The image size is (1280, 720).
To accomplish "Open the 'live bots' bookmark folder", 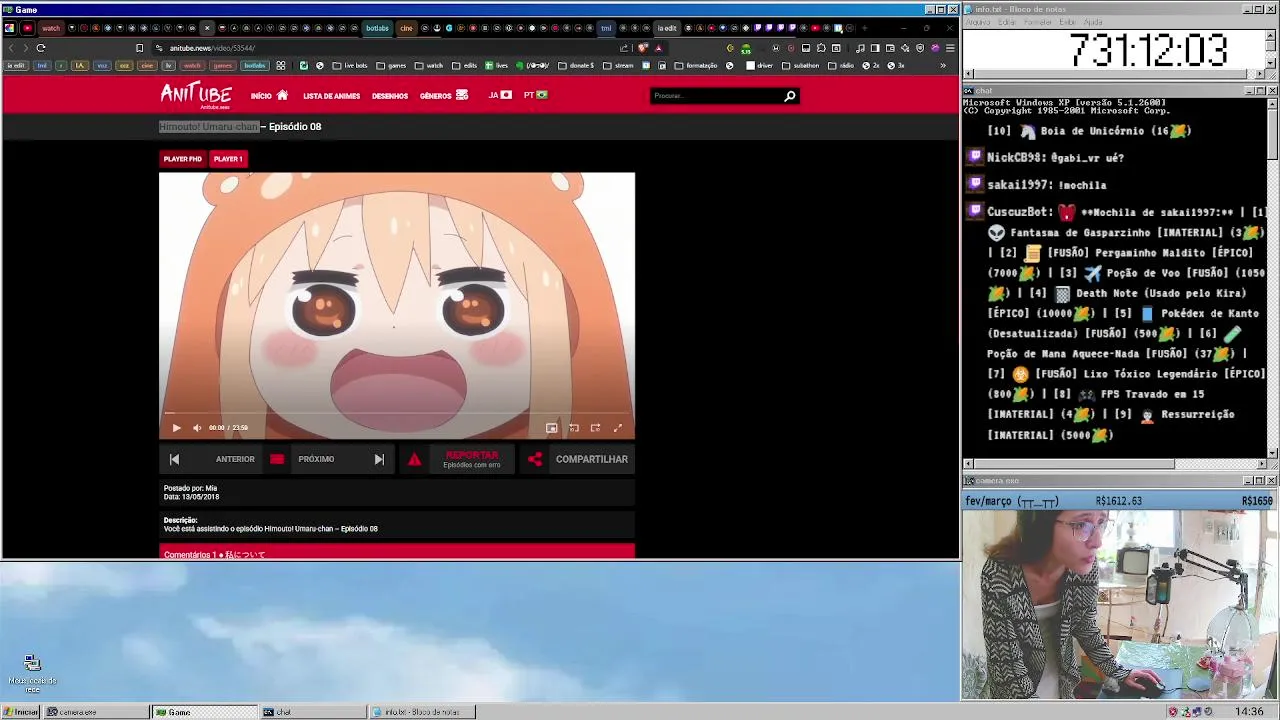I will 350,66.
